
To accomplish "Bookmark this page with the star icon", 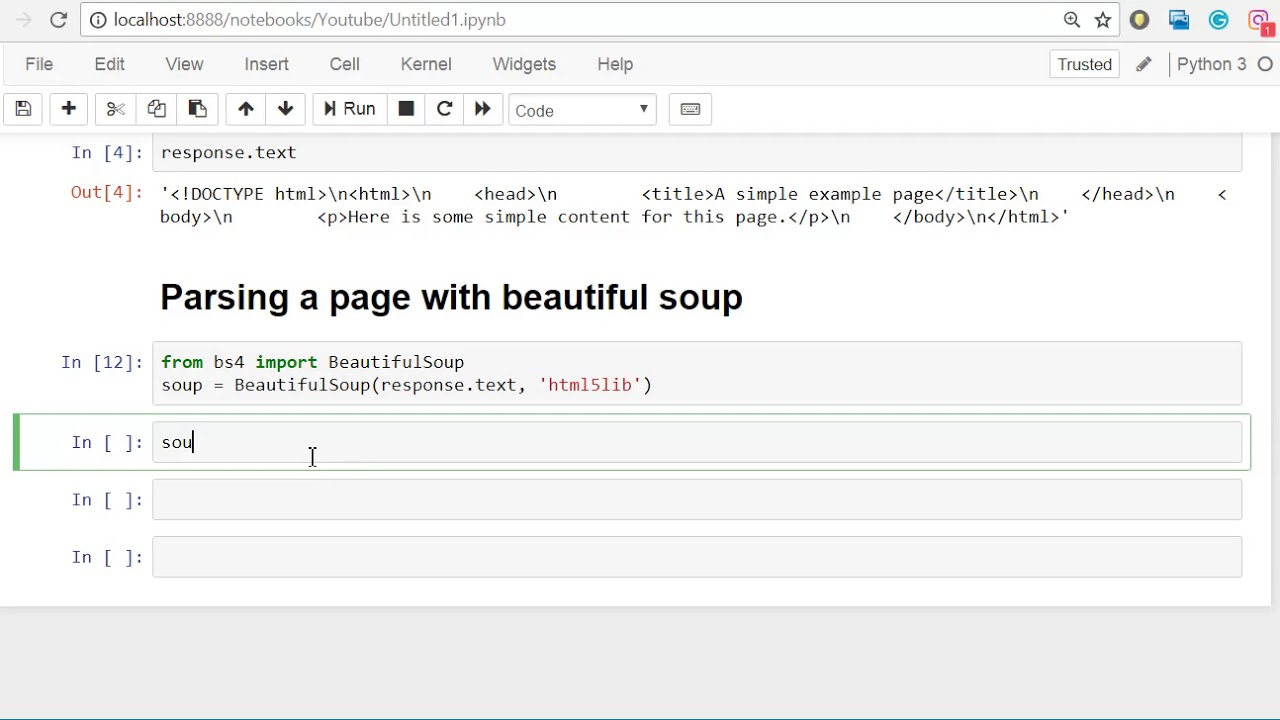I will click(x=1103, y=20).
